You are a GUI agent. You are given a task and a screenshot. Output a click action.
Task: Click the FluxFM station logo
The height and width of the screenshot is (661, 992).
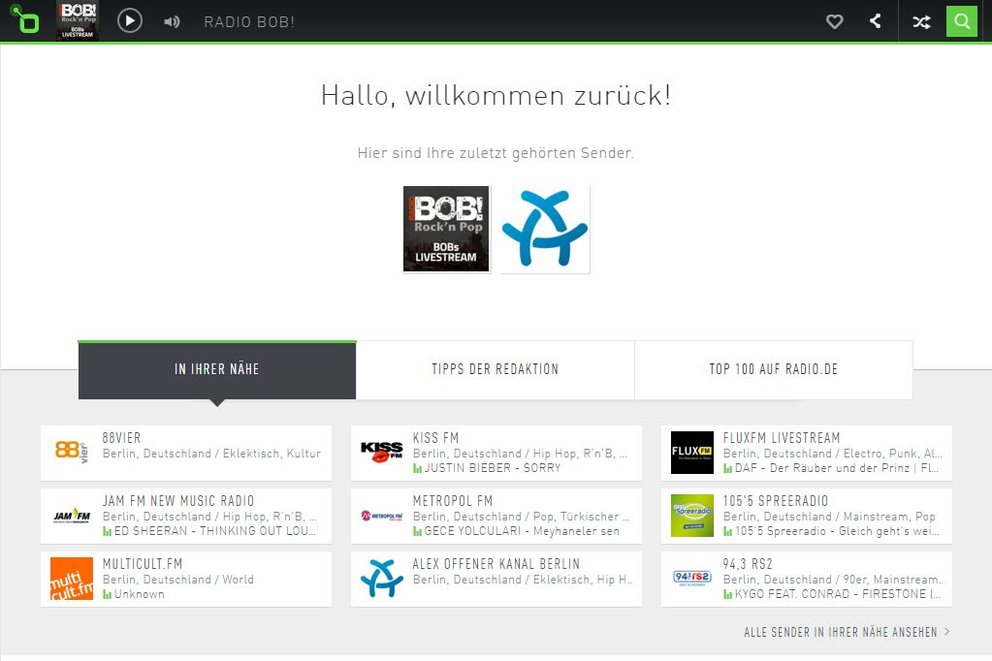[692, 453]
